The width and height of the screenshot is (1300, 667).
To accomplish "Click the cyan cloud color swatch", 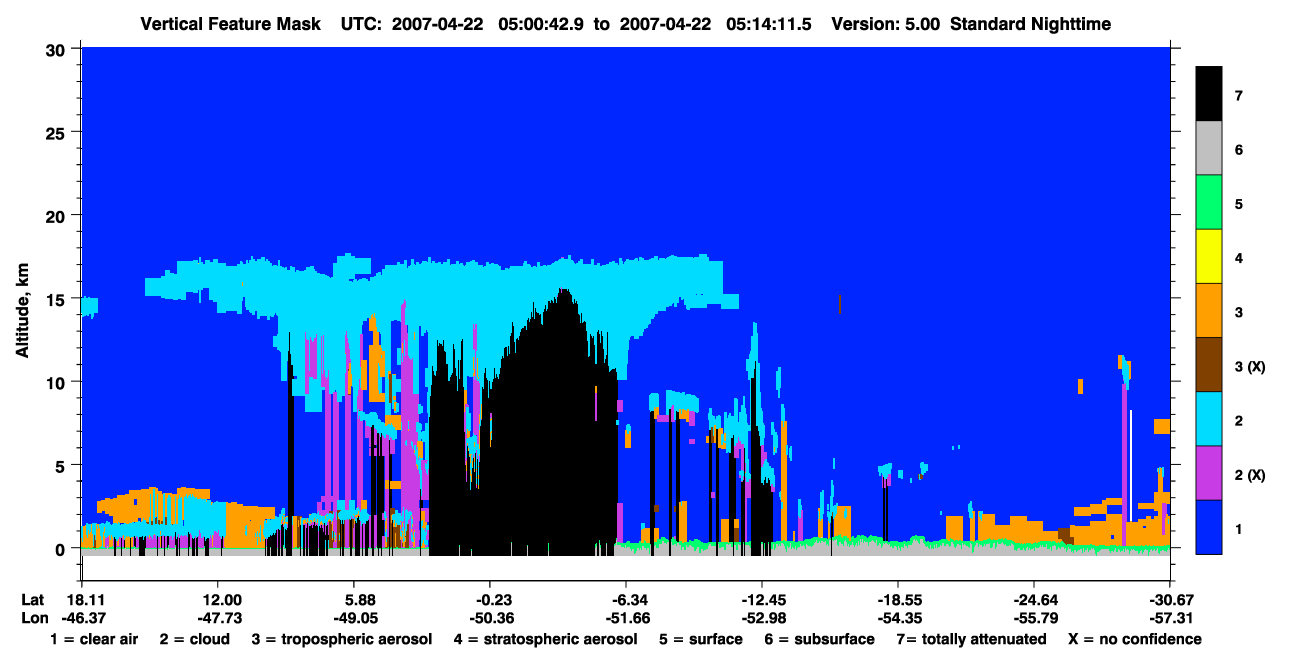I will (1209, 419).
